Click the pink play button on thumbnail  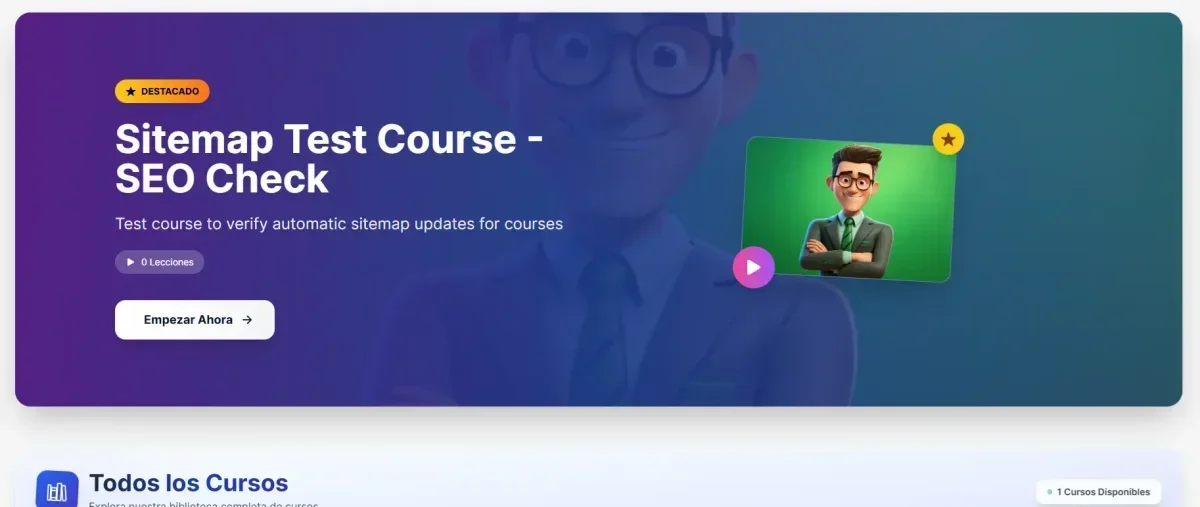coord(753,267)
